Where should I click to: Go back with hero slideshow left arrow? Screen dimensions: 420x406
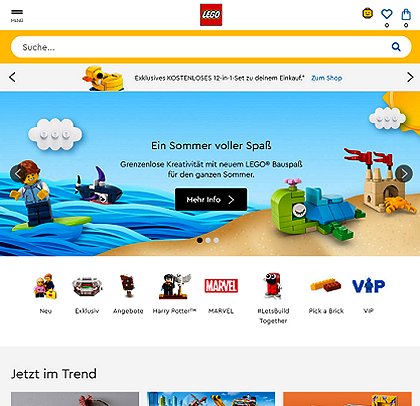[x=18, y=174]
